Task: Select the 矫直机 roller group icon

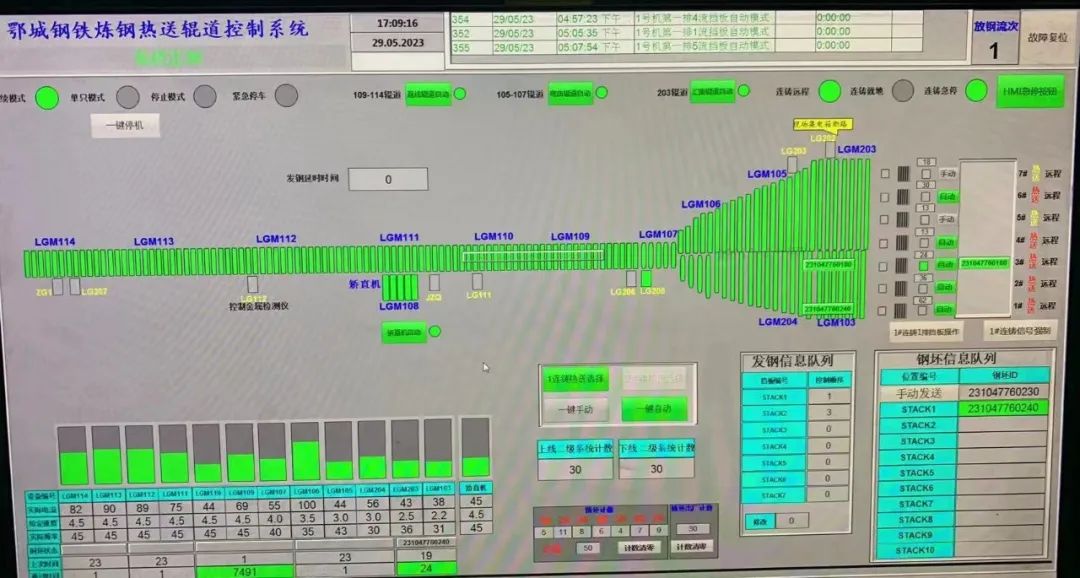Action: 400,287
